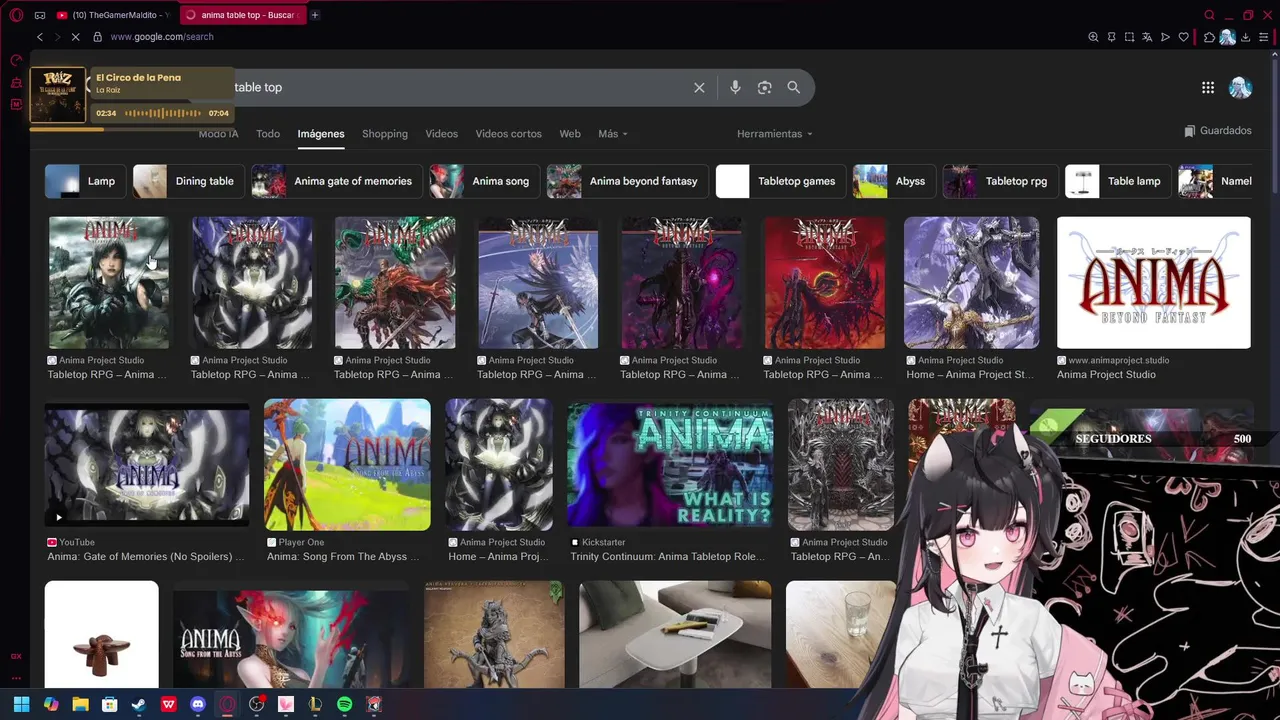Viewport: 1280px width, 720px height.
Task: Open the extensions puzzle icon
Action: click(1209, 37)
